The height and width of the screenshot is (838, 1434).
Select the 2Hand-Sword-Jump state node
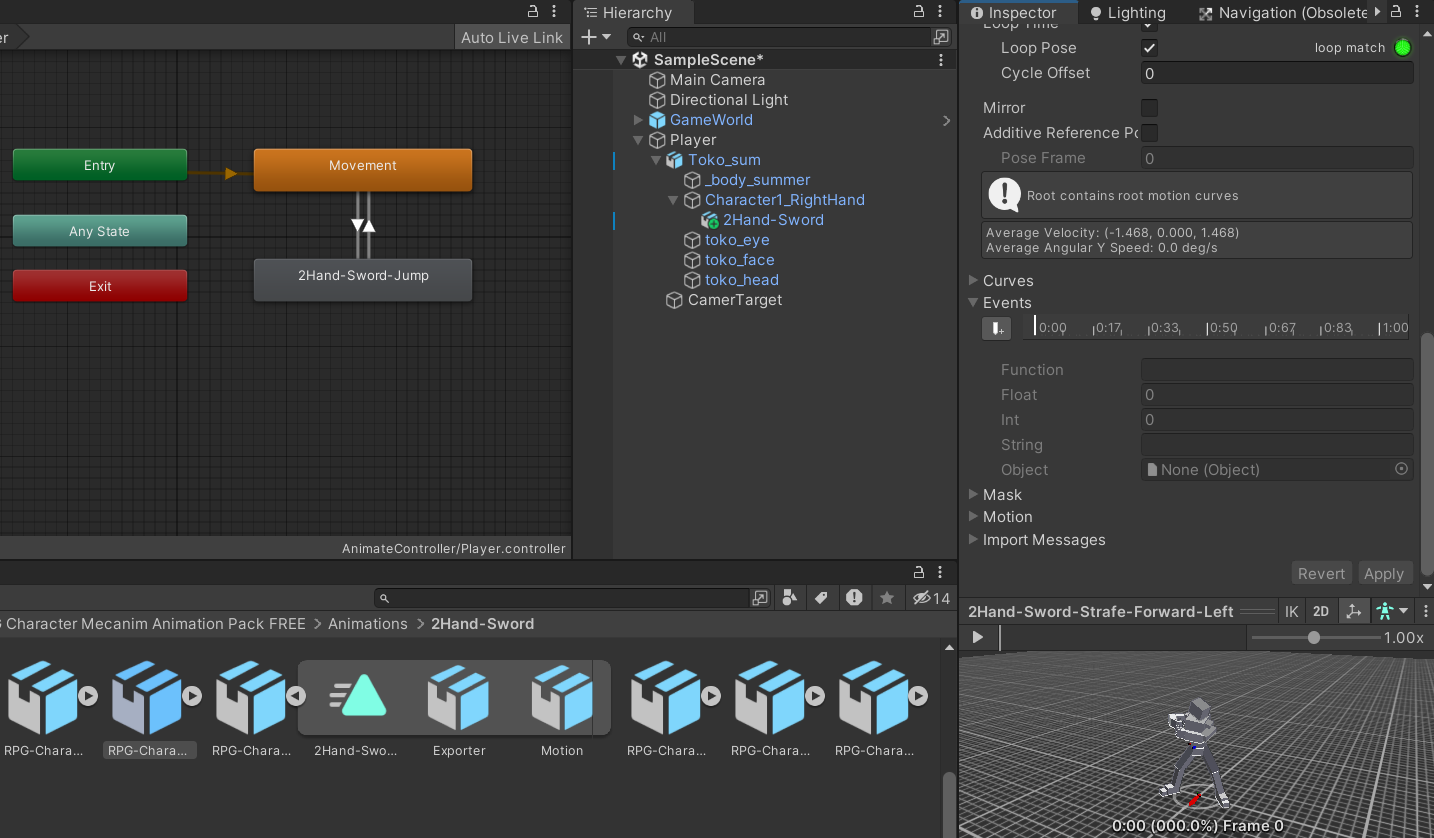click(x=363, y=279)
